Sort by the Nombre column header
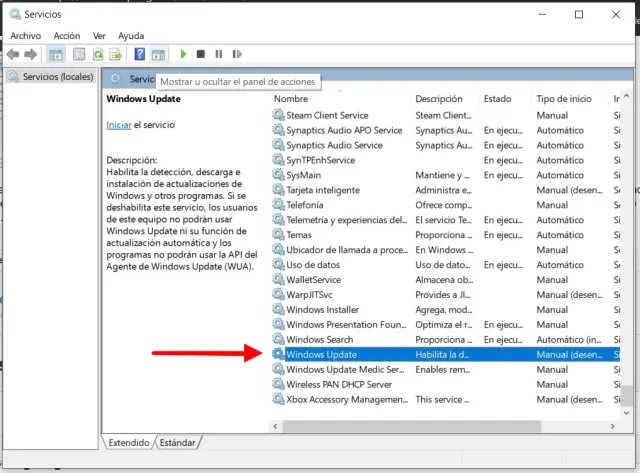 pos(291,99)
